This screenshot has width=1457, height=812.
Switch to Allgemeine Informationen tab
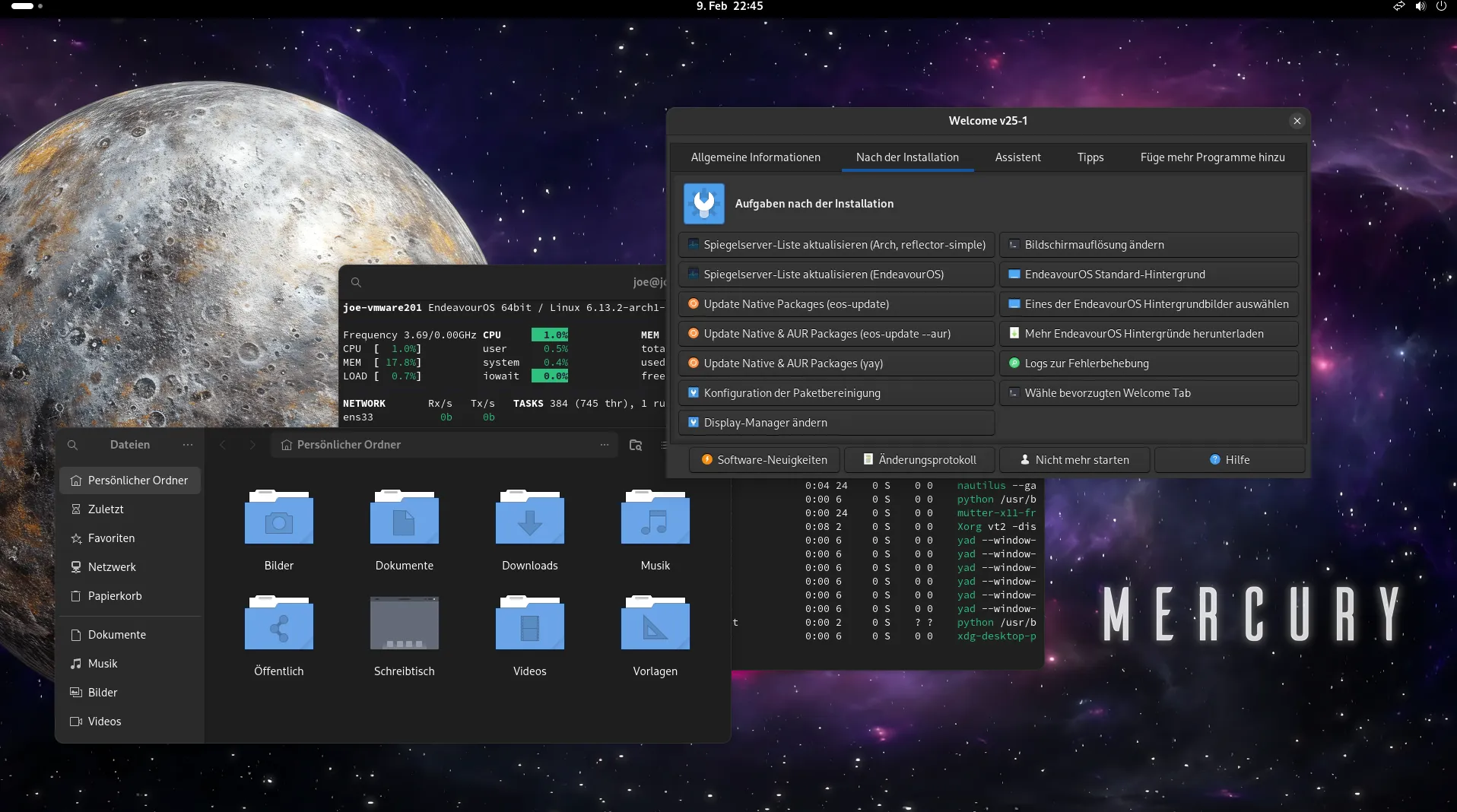[x=755, y=157]
